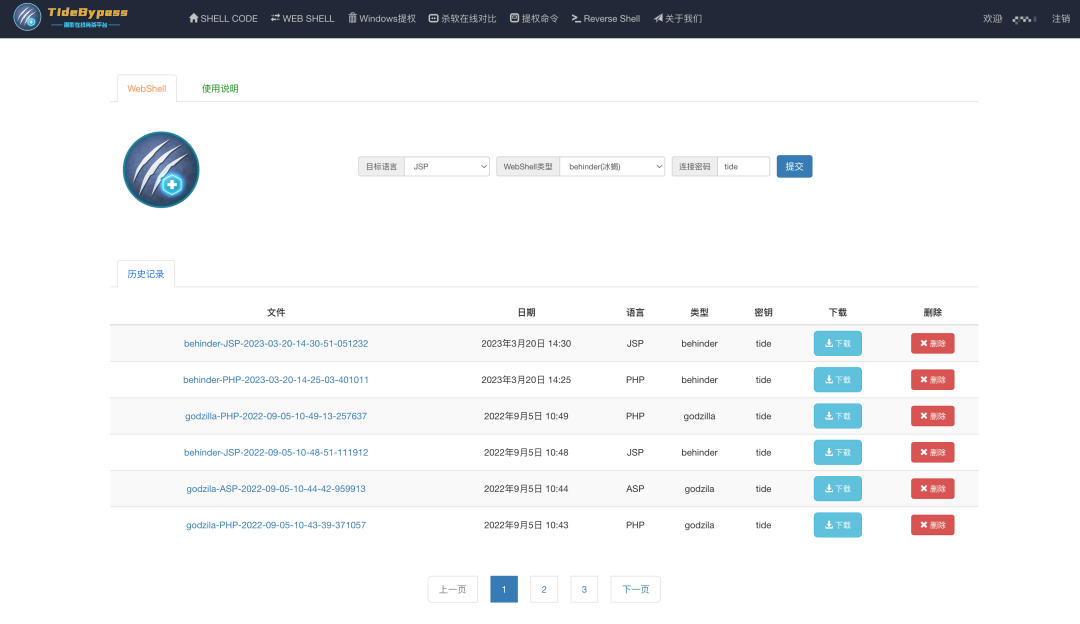Screen dimensions: 1080x624
Task: Open the Windows提权 menu
Action: click(x=382, y=19)
